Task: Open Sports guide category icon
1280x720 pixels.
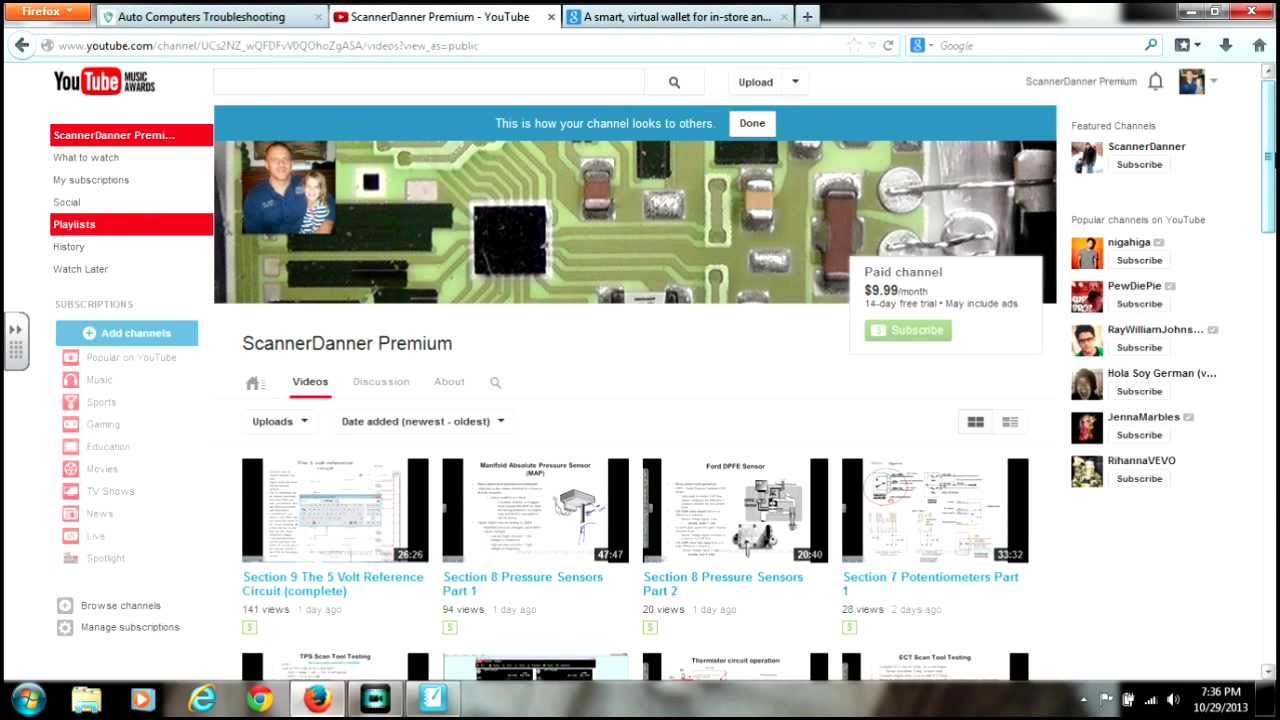Action: 70,402
